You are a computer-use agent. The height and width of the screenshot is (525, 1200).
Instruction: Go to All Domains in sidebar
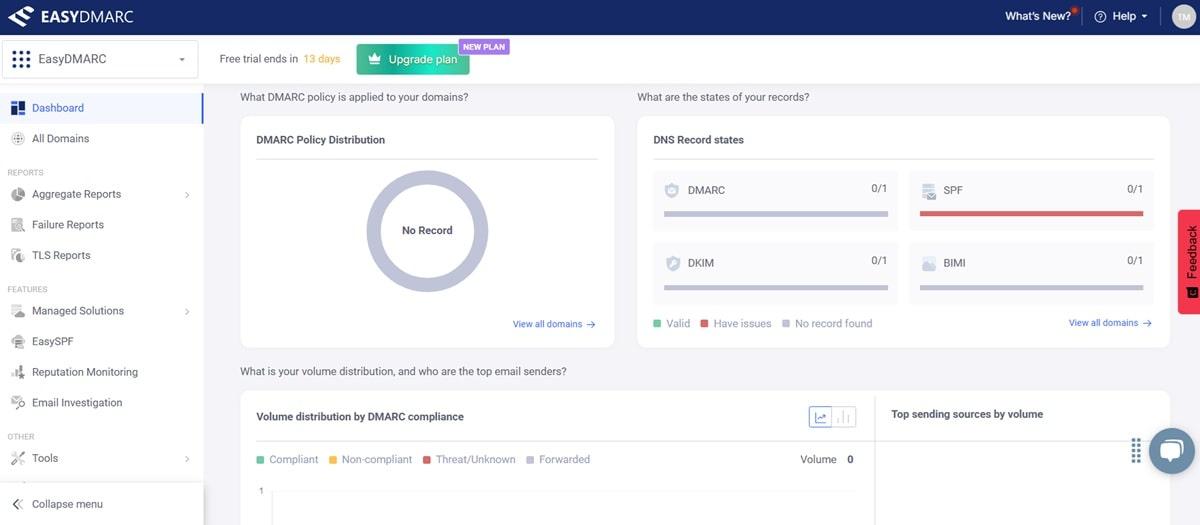click(x=60, y=139)
